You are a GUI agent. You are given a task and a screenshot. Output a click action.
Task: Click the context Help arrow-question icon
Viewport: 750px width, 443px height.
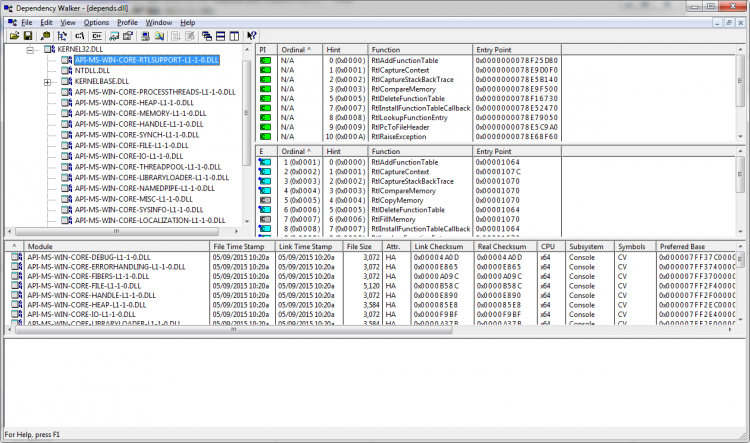[x=252, y=36]
